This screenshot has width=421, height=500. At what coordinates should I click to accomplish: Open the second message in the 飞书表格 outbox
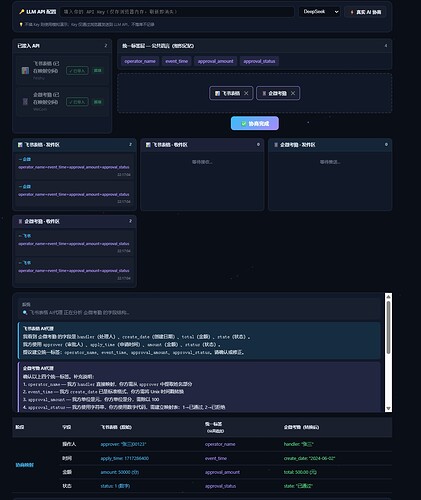pos(74,194)
